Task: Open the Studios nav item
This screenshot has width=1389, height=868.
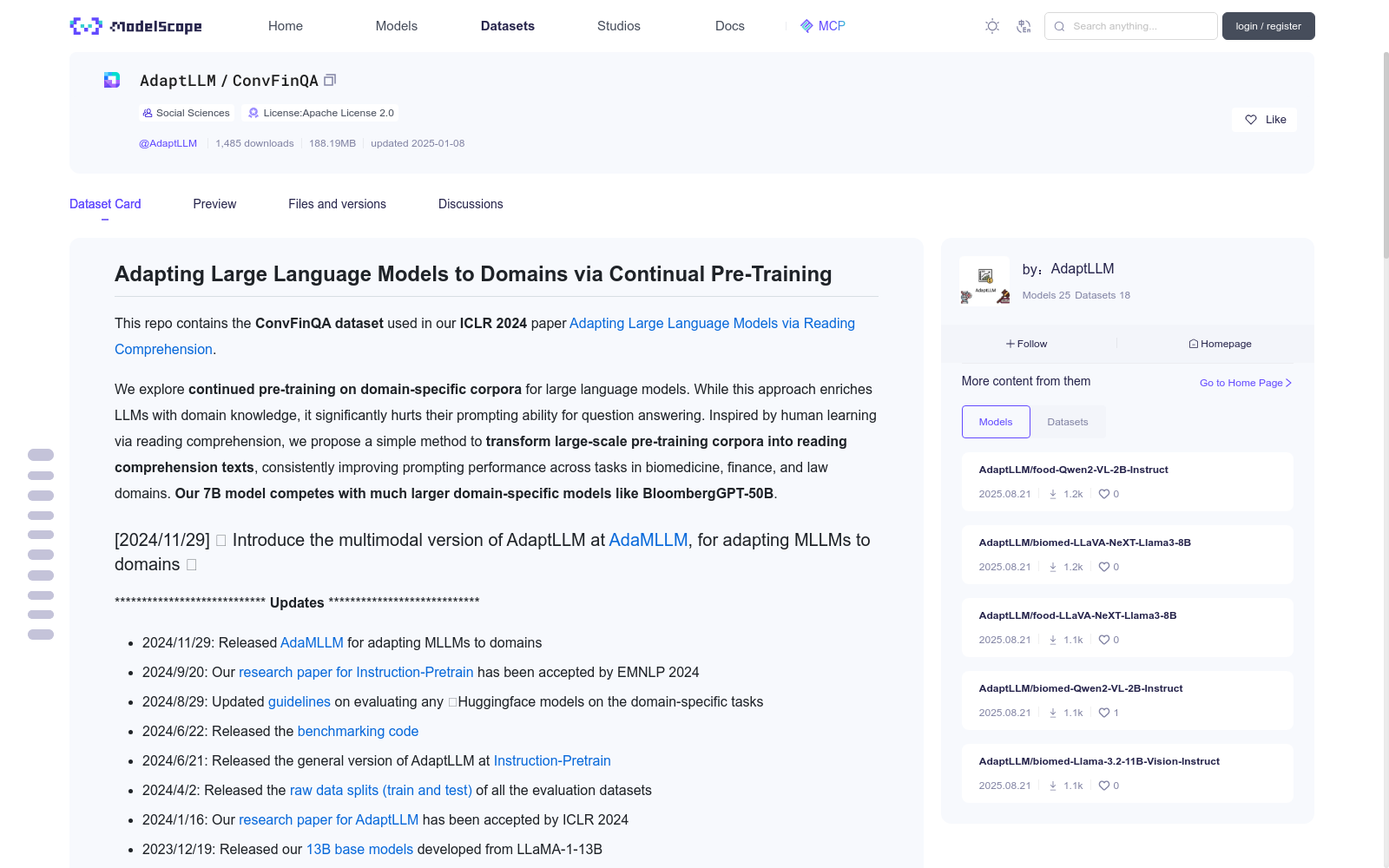Action: [x=619, y=26]
